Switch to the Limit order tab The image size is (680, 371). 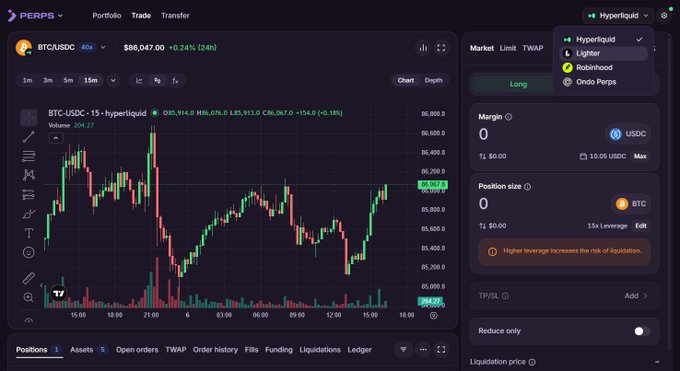tap(508, 48)
